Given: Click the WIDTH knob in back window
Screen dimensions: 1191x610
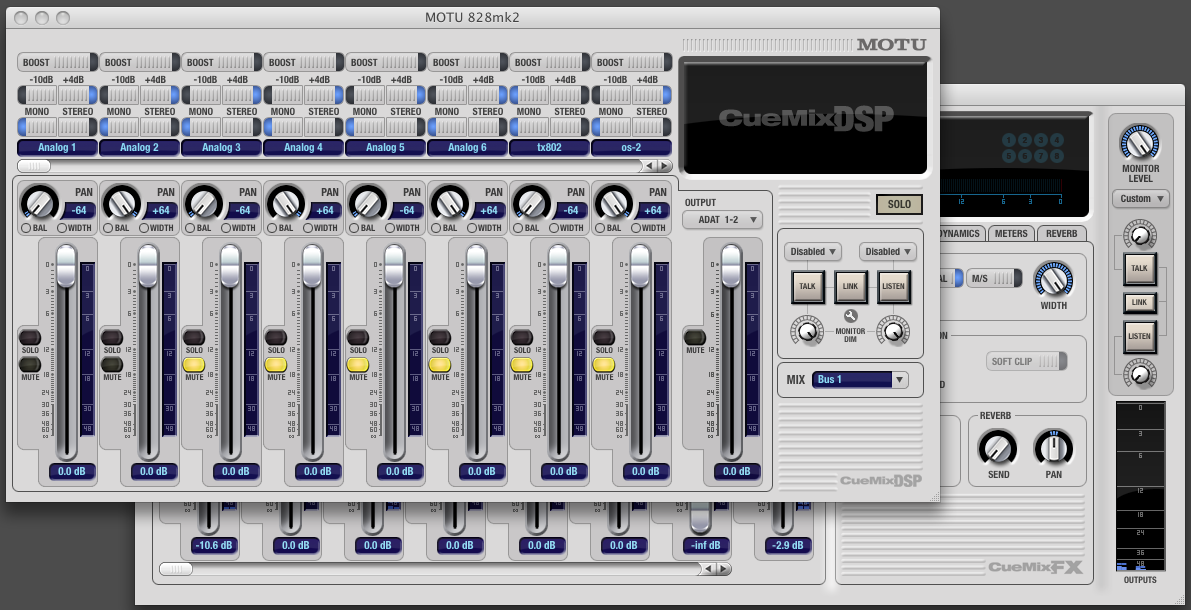Looking at the screenshot, I should (x=1053, y=280).
